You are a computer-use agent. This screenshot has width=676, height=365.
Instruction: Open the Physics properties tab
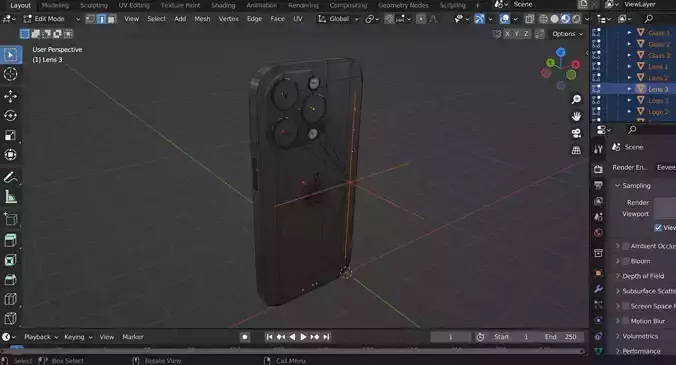pos(598,320)
